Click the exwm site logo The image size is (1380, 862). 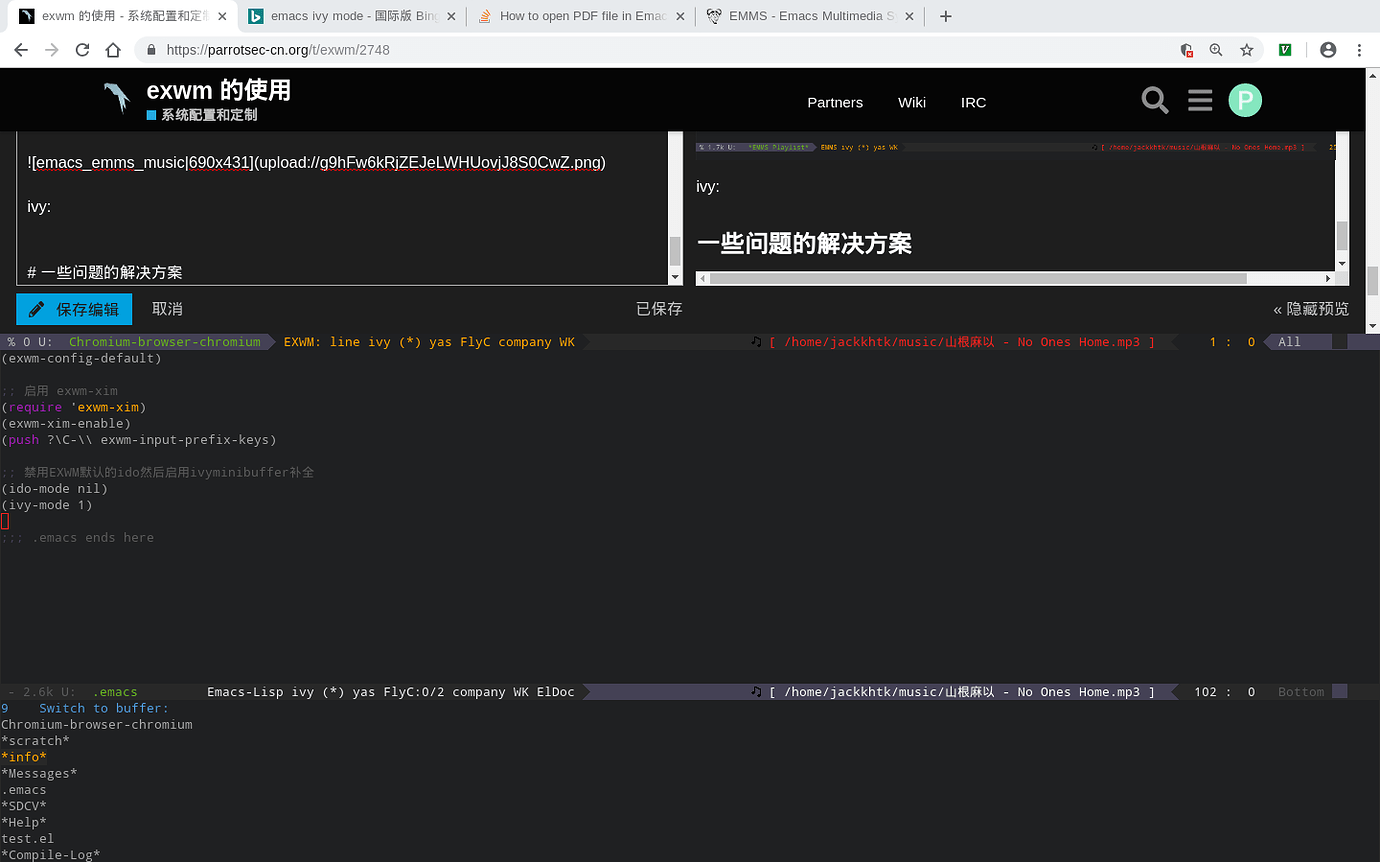point(116,99)
